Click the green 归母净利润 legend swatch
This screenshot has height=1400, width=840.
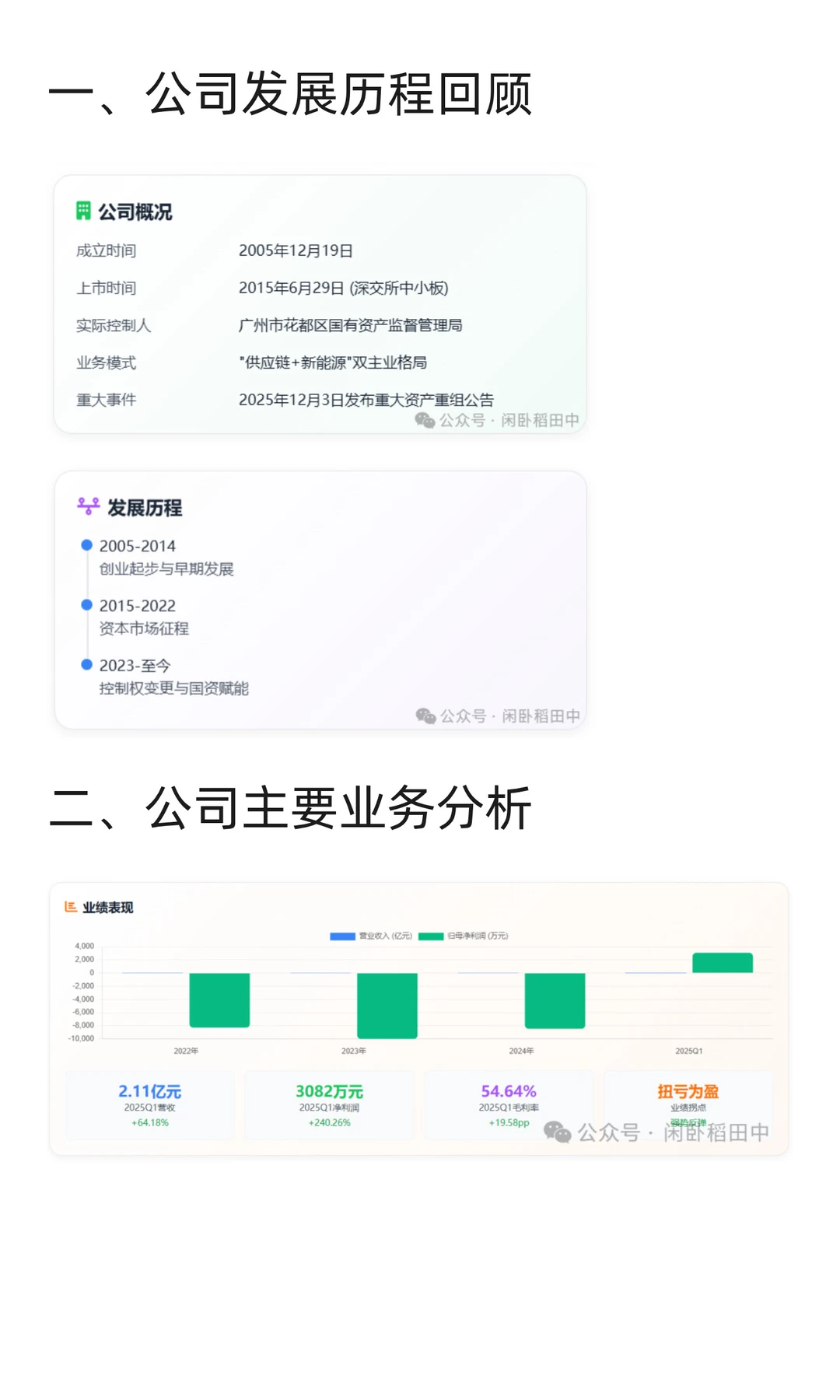click(x=431, y=936)
